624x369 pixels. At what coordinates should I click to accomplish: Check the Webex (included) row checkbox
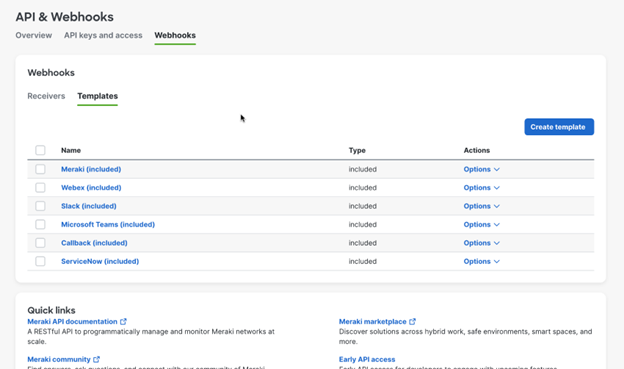click(40, 187)
